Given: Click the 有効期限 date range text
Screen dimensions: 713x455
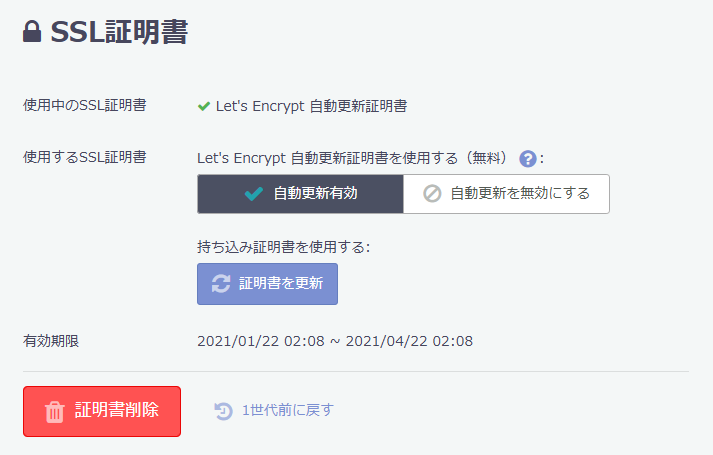Looking at the screenshot, I should click(x=335, y=341).
